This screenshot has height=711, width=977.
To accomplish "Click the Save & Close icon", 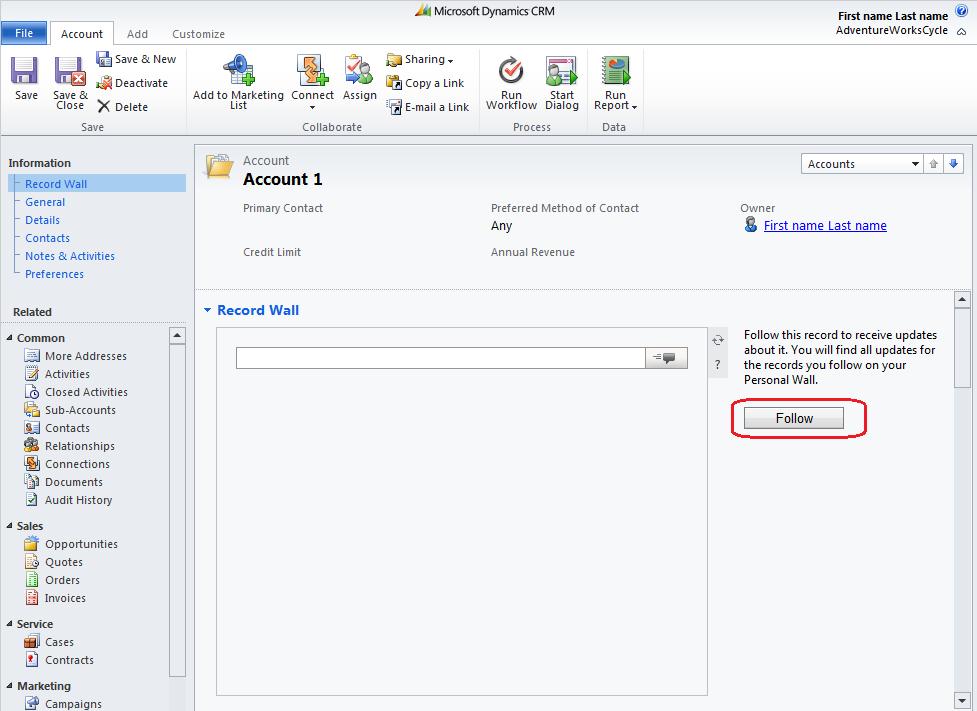I will (70, 73).
